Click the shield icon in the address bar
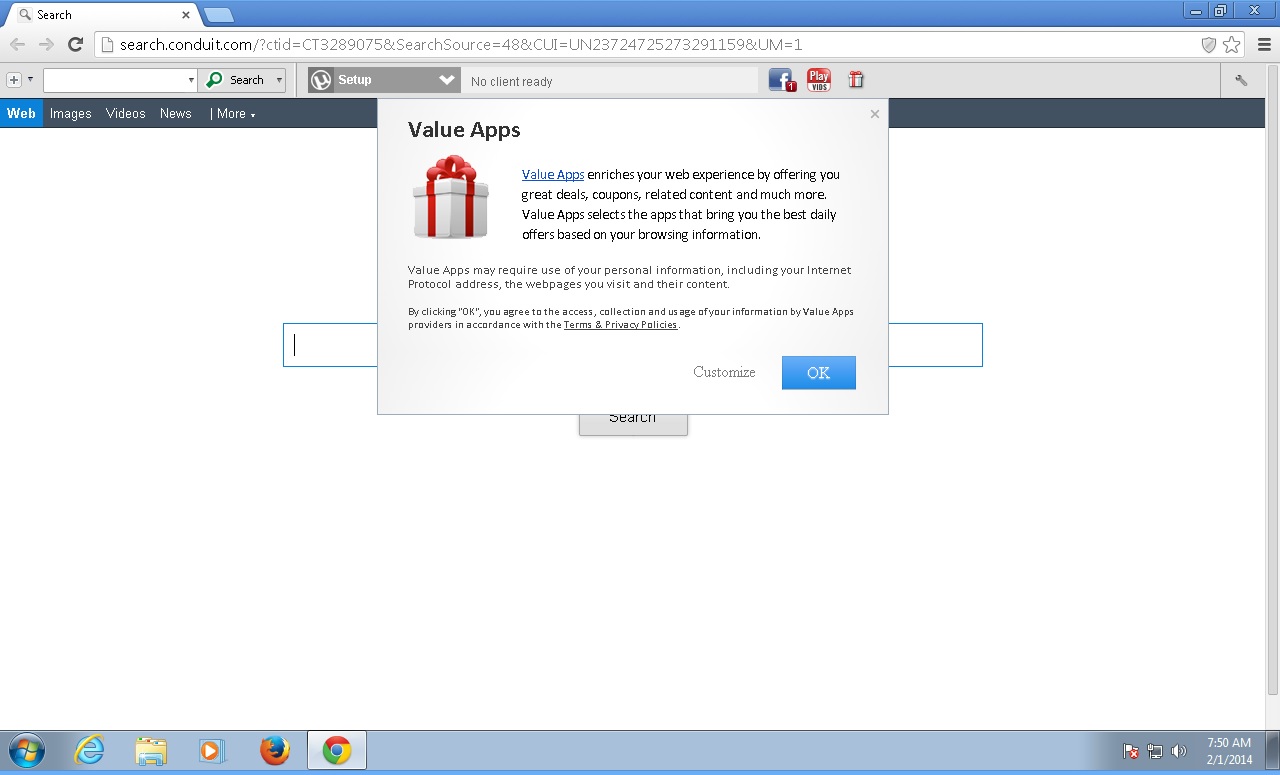The width and height of the screenshot is (1280, 775). 1209,44
